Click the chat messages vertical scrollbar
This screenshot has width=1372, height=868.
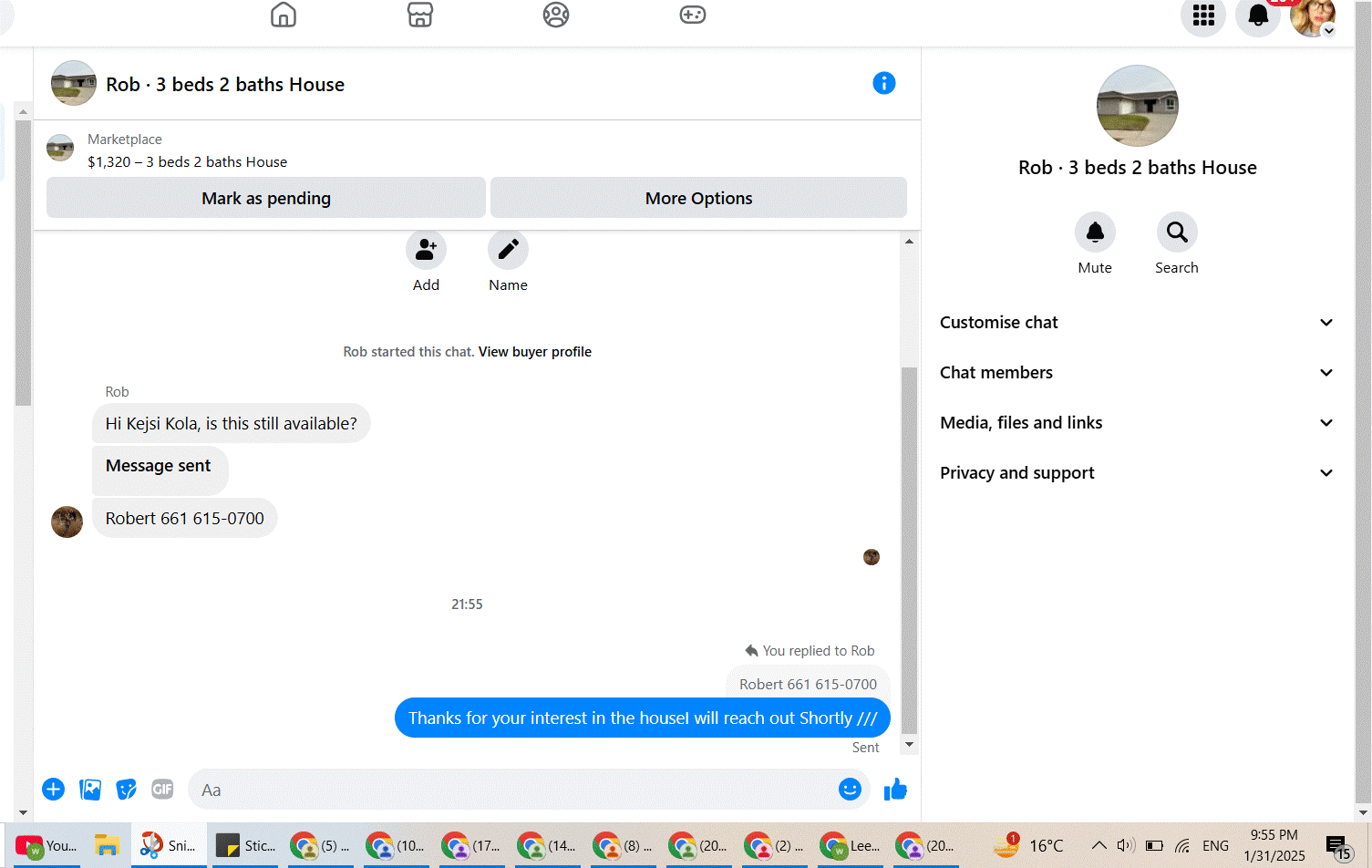(x=909, y=550)
